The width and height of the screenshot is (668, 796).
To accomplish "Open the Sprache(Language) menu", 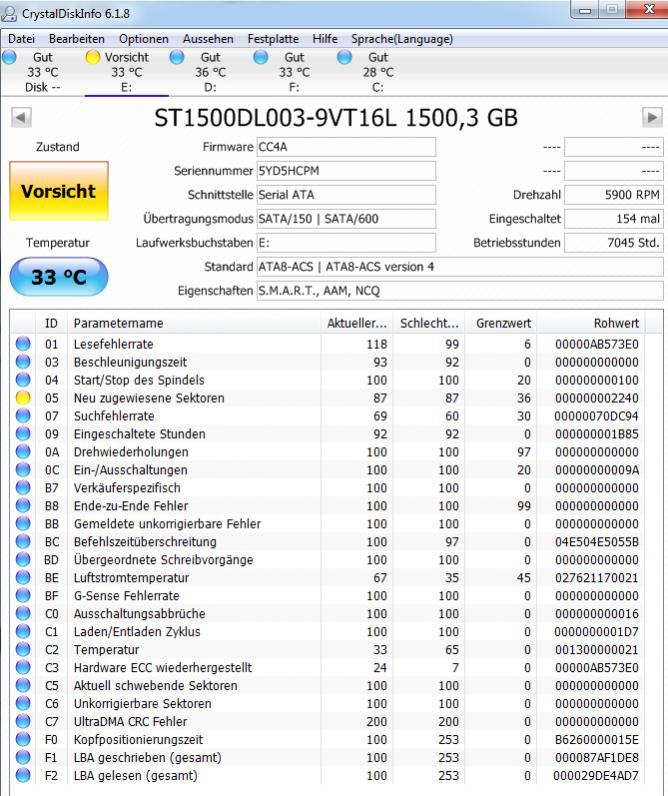I will [402, 39].
